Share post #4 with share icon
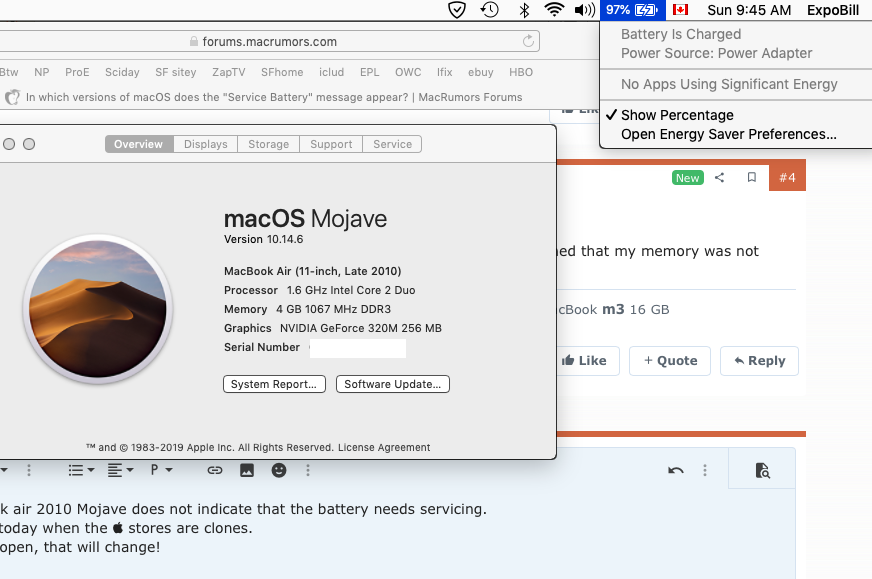Screen dimensions: 872x579 pyautogui.click(x=720, y=177)
